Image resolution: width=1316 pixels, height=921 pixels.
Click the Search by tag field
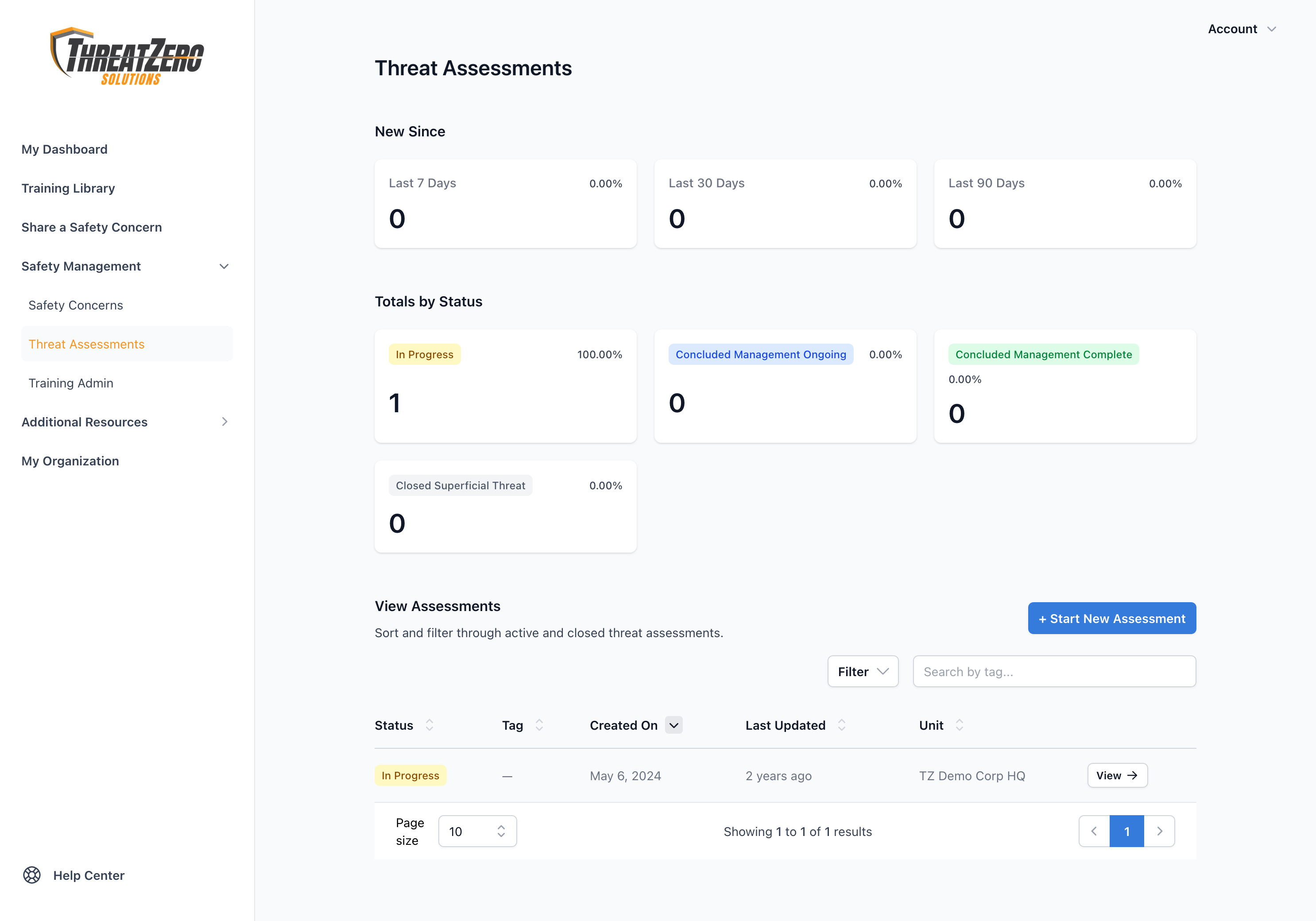click(x=1053, y=671)
